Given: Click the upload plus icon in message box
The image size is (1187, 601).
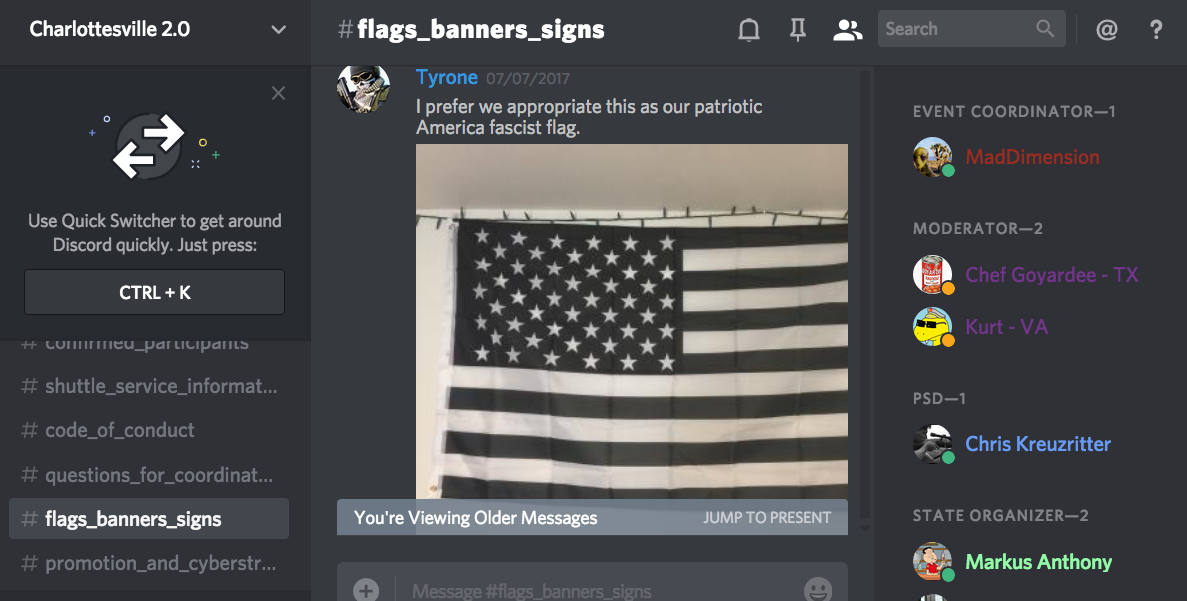Looking at the screenshot, I should tap(366, 590).
